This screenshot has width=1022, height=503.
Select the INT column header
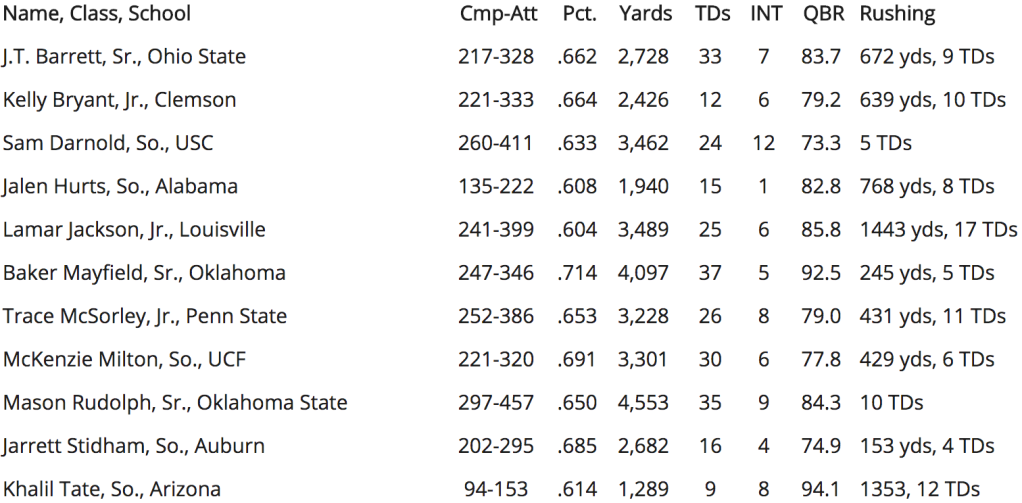point(766,14)
